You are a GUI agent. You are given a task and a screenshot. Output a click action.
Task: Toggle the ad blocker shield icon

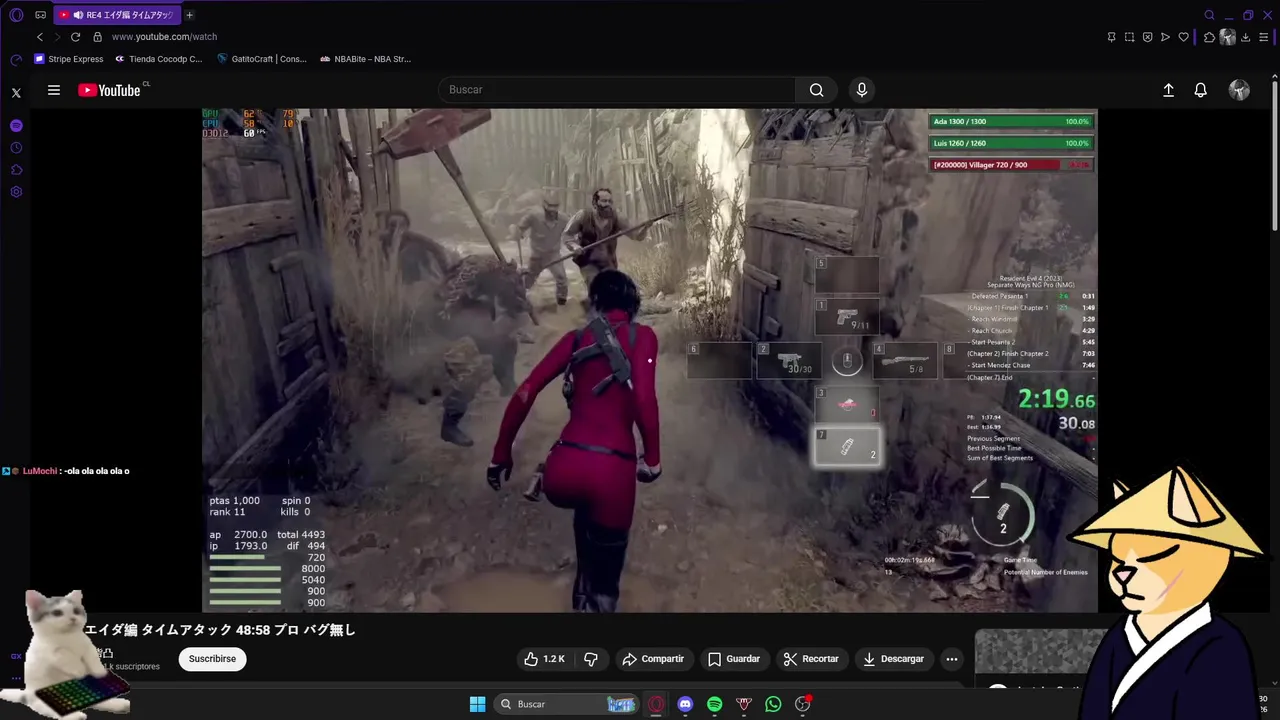[1147, 37]
